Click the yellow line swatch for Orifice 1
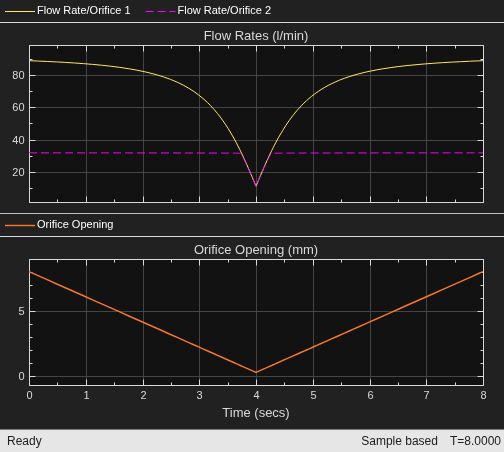The image size is (504, 452). (20, 12)
